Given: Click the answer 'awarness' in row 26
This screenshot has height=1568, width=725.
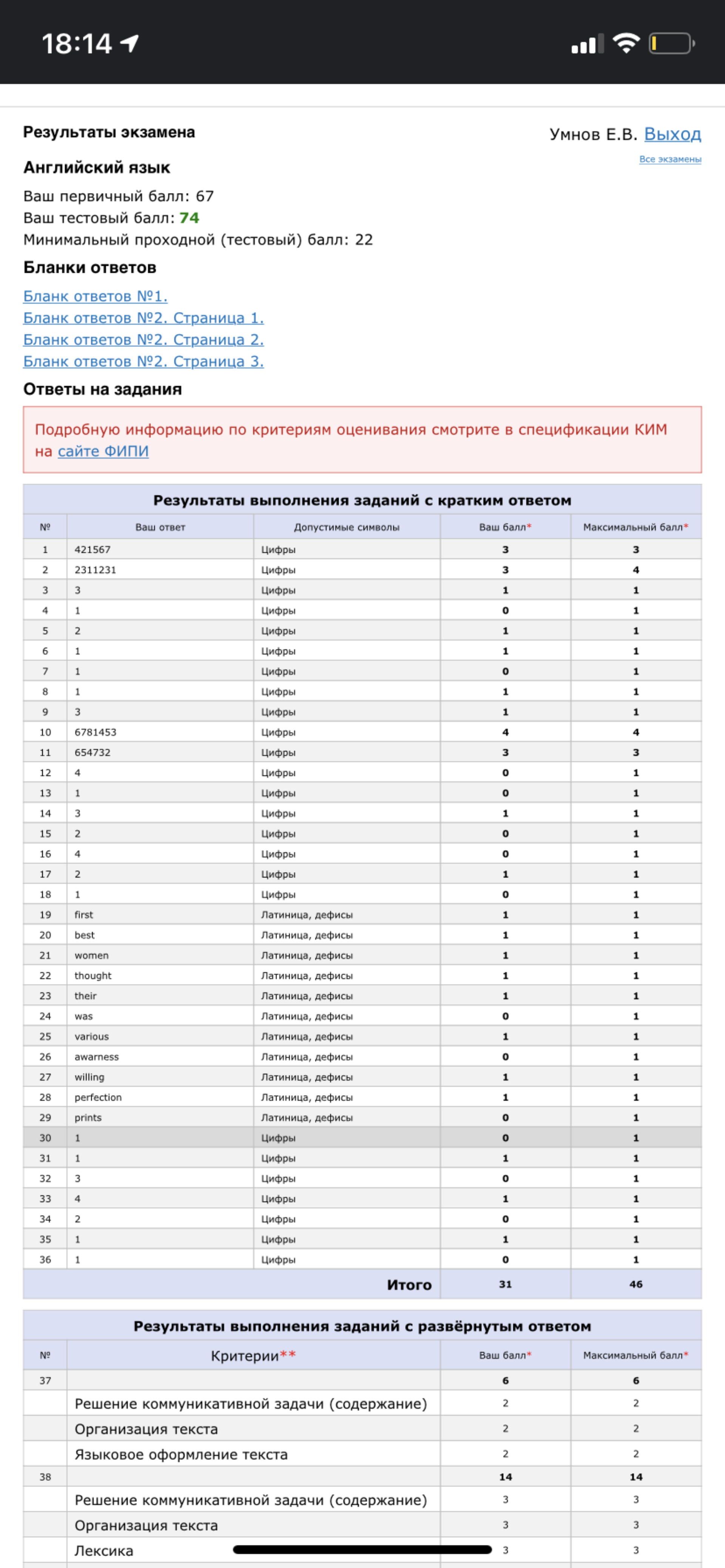Looking at the screenshot, I should pos(97,1057).
